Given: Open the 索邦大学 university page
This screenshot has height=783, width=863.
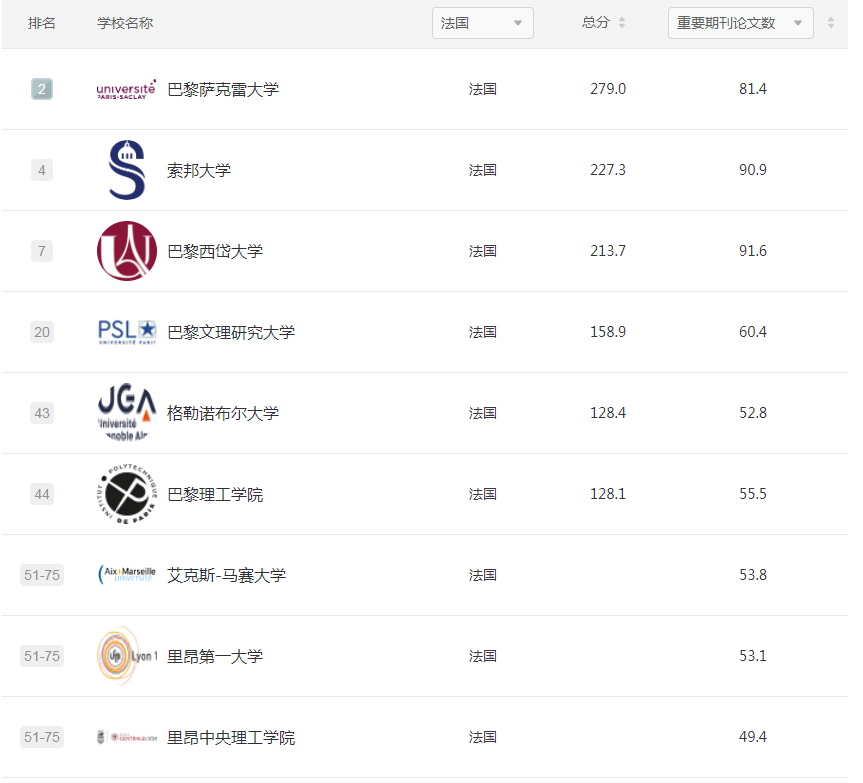Looking at the screenshot, I should pyautogui.click(x=200, y=170).
